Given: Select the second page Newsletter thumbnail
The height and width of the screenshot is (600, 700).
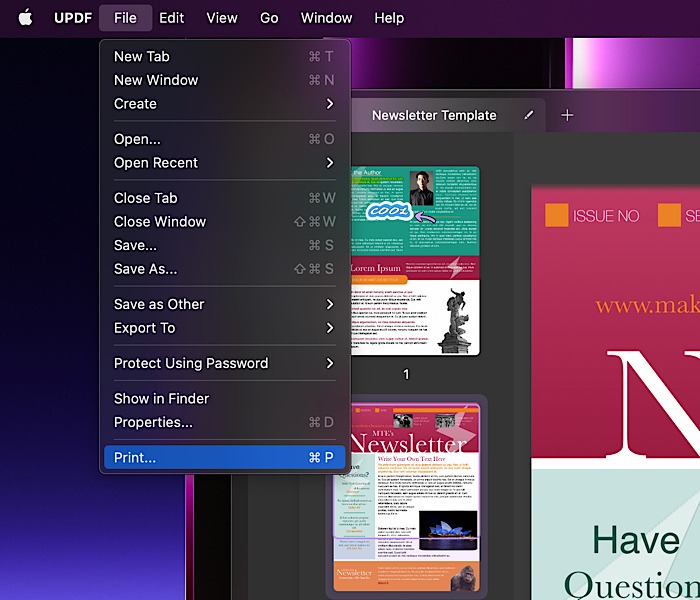Looking at the screenshot, I should pyautogui.click(x=406, y=495).
